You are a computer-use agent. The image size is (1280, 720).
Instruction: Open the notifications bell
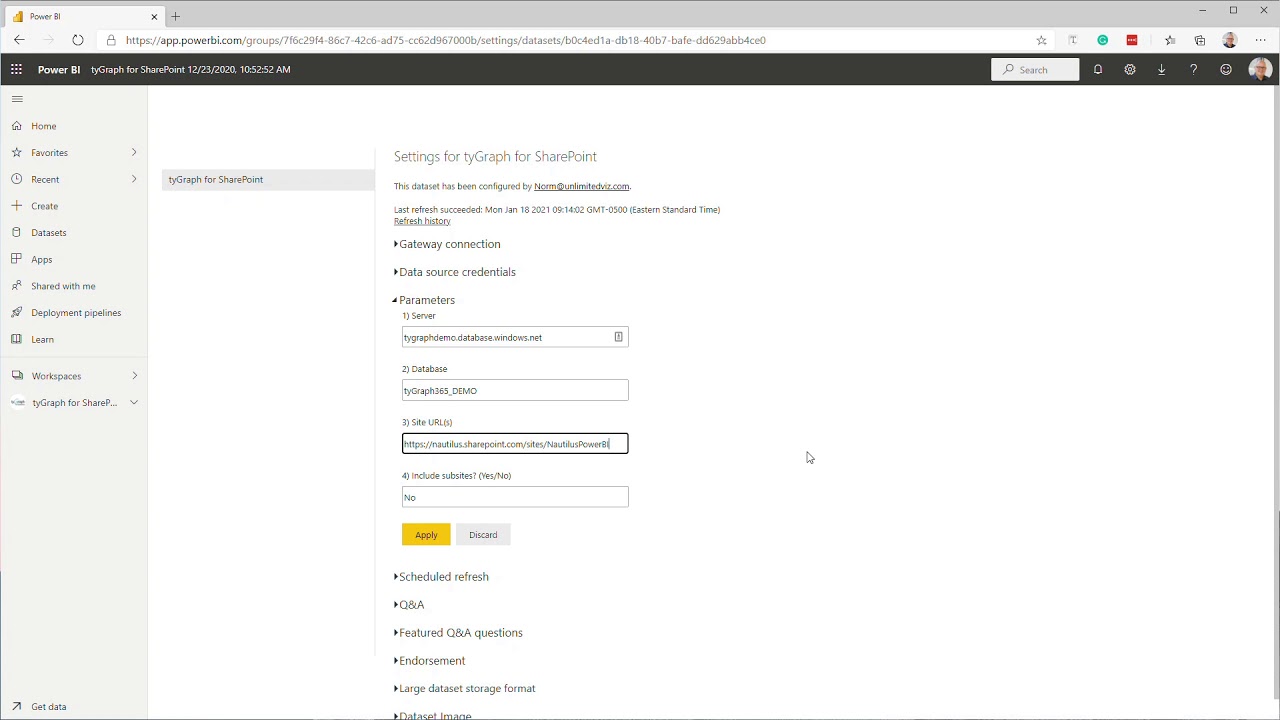pyautogui.click(x=1098, y=69)
